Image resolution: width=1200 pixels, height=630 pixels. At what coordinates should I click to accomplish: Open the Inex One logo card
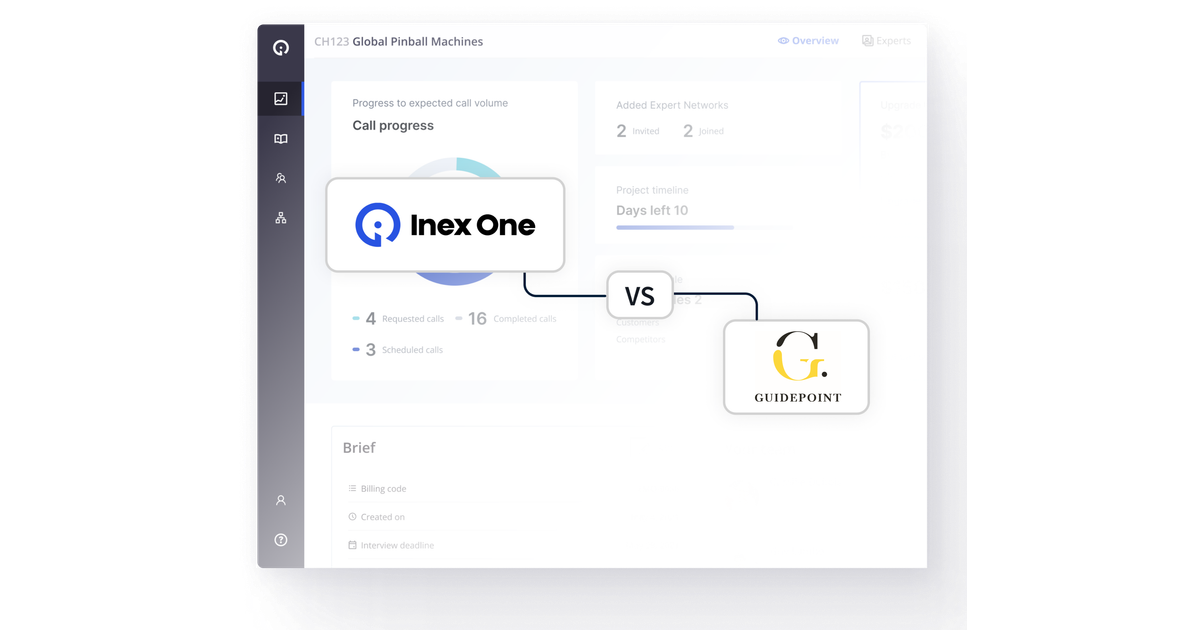445,224
